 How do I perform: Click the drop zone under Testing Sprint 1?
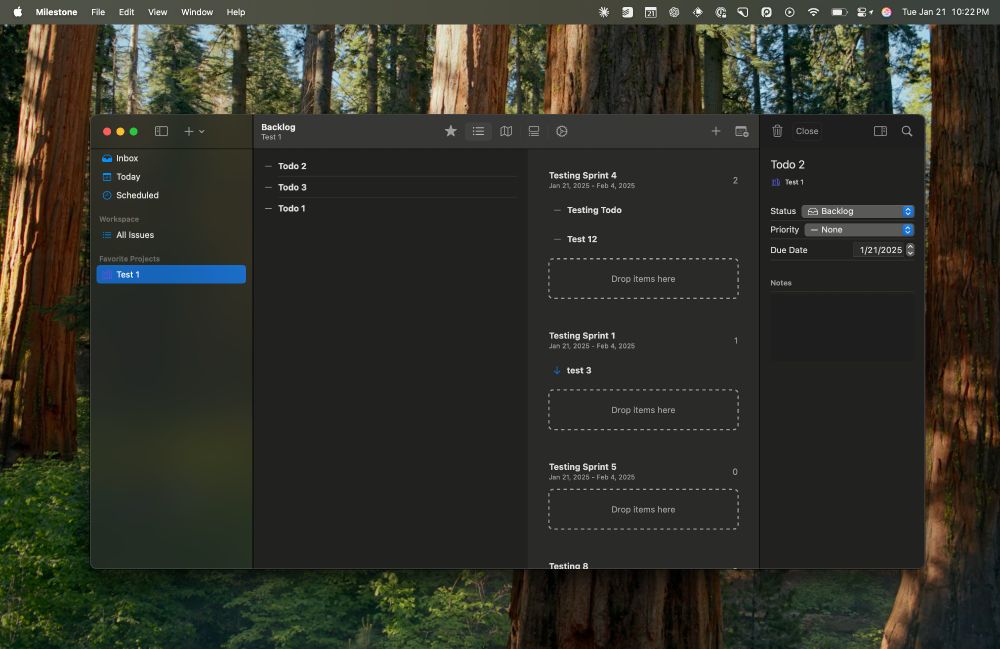coord(643,410)
